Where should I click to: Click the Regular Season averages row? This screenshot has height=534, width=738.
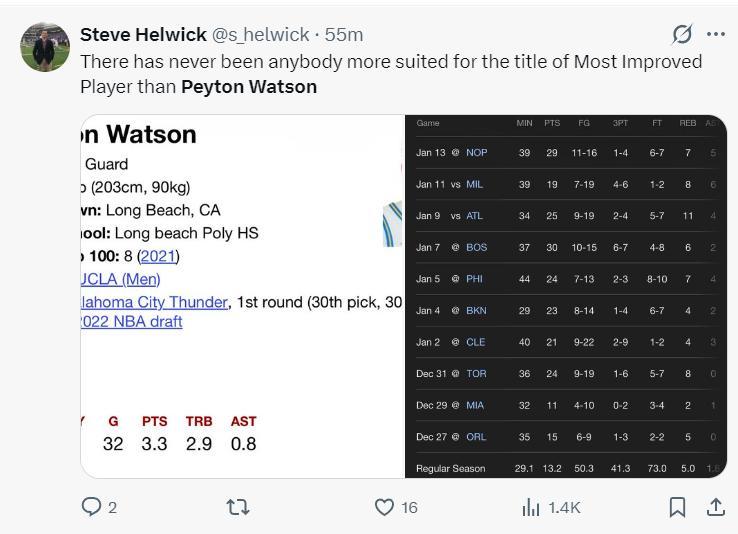coord(565,468)
